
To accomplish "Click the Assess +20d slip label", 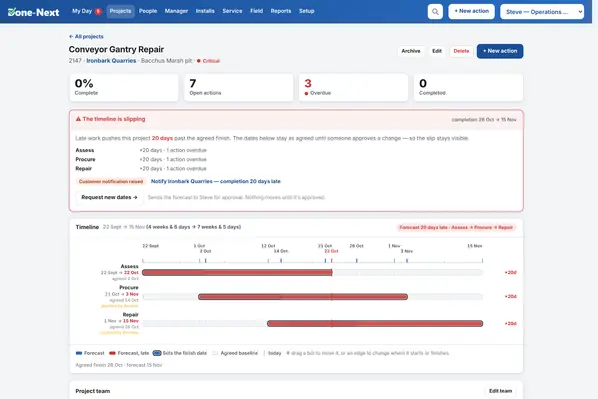I will pos(510,272).
